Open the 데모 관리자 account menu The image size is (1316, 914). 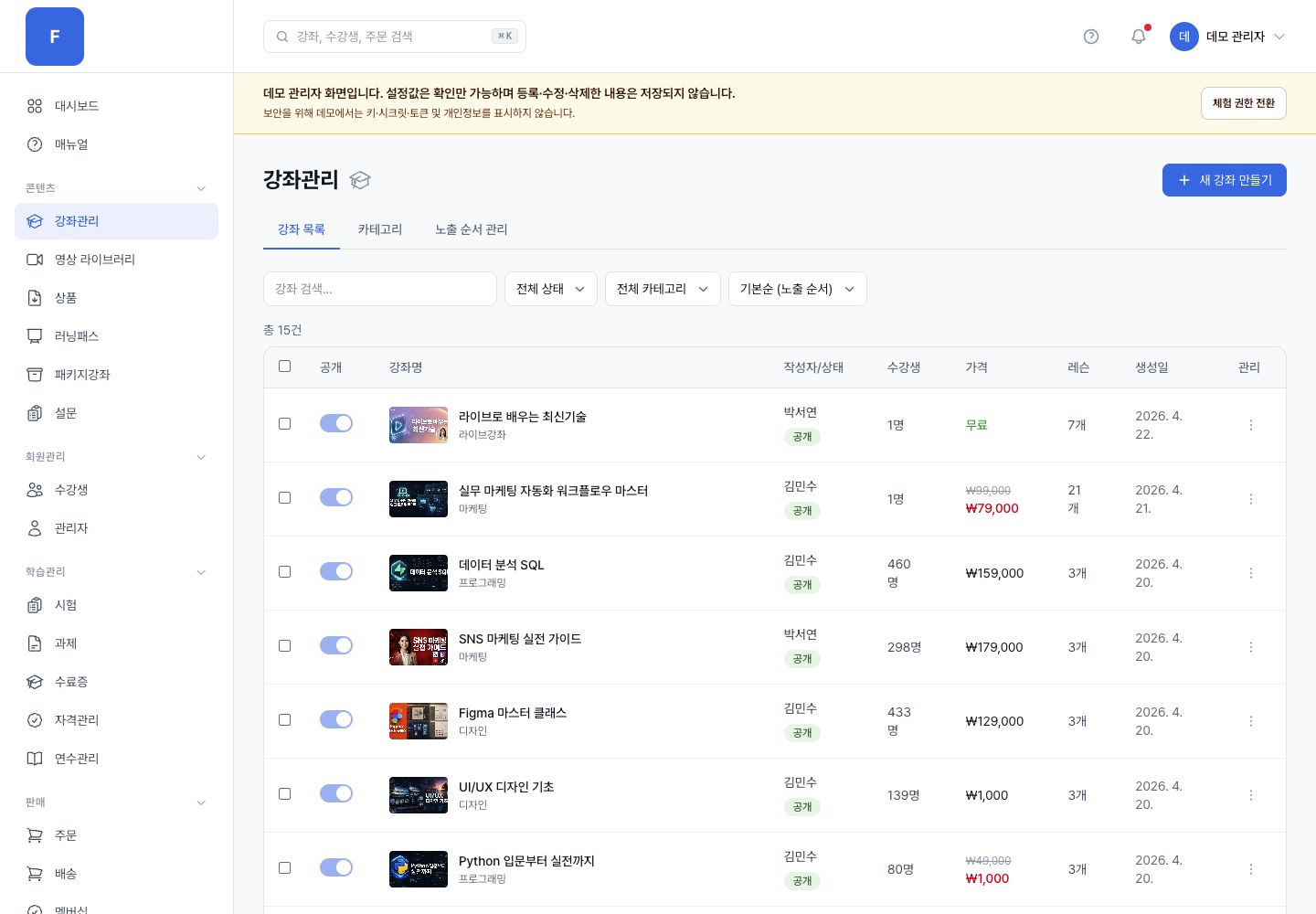tap(1228, 37)
